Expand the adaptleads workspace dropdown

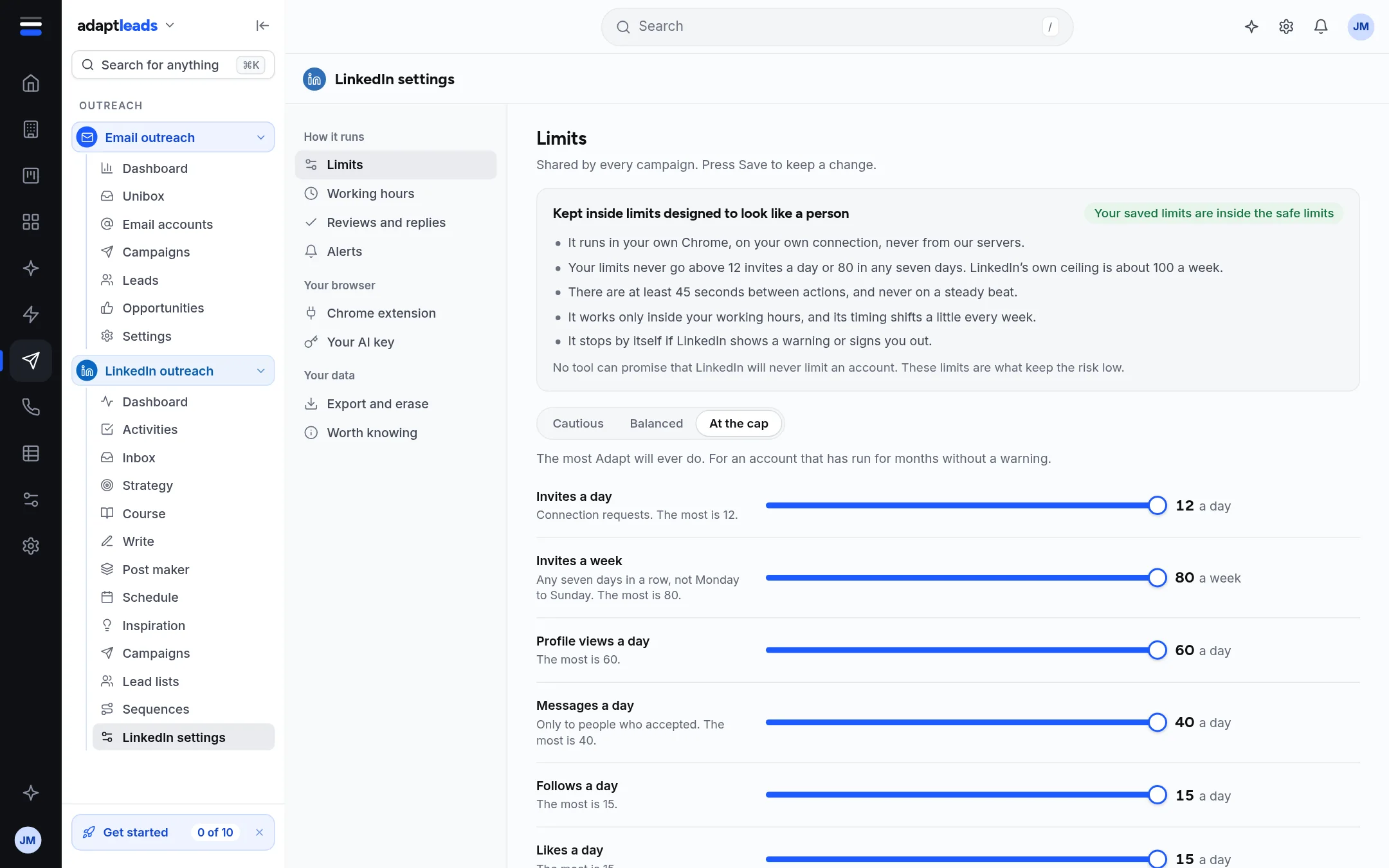tap(170, 26)
